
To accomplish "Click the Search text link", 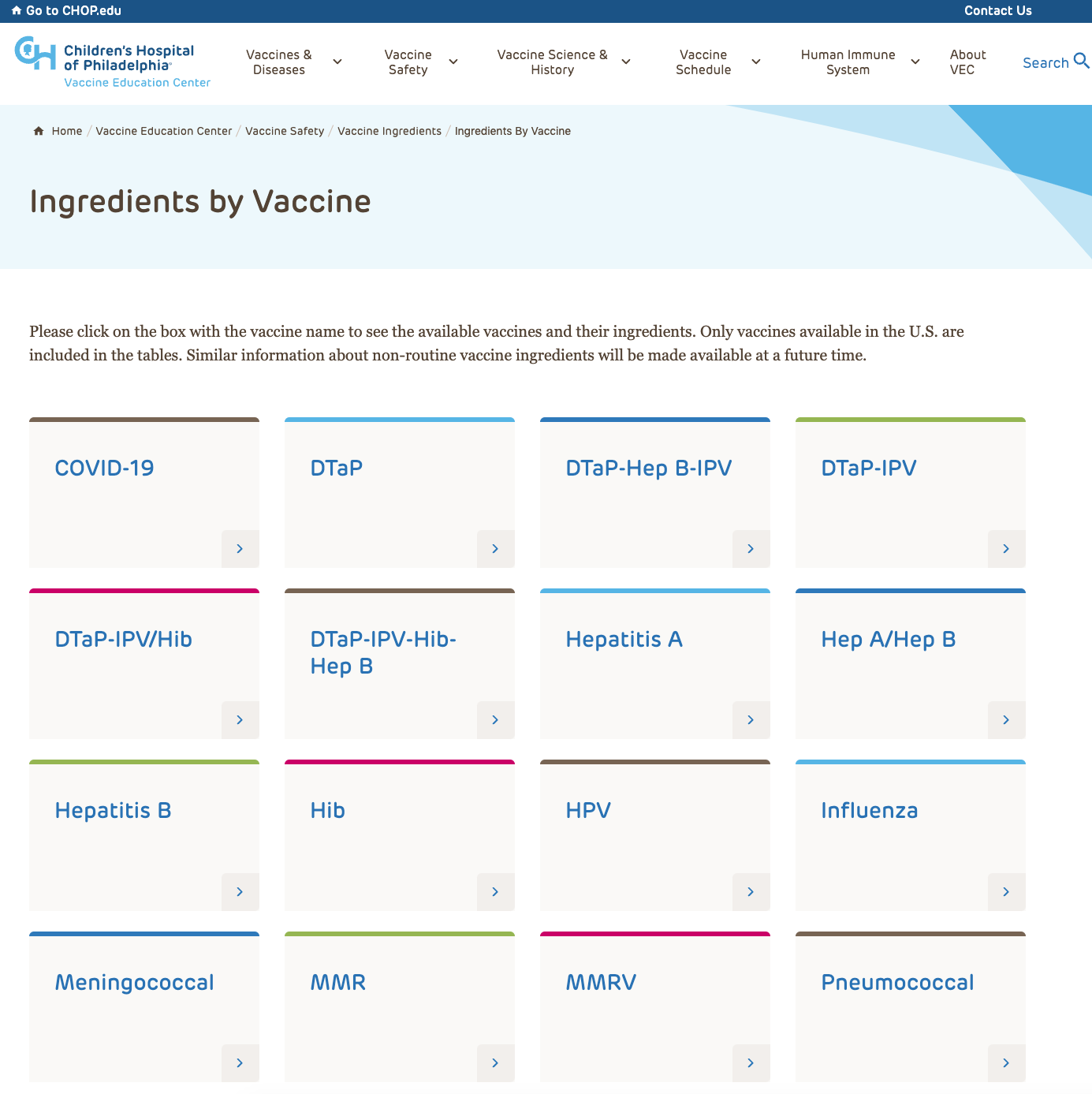I will coord(1045,63).
